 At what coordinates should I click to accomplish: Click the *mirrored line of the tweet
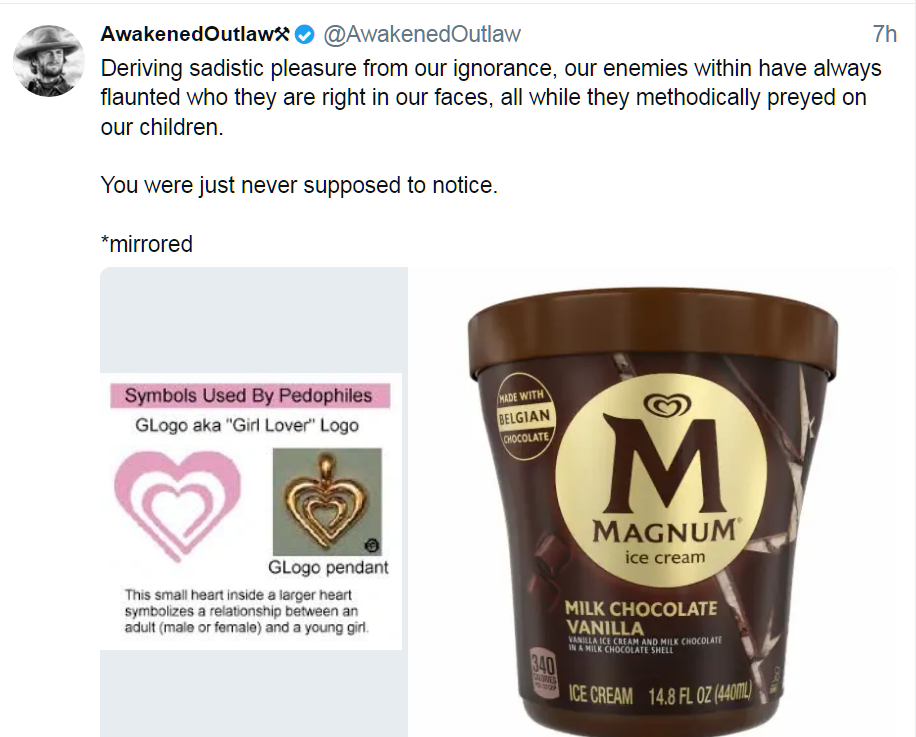click(x=147, y=244)
